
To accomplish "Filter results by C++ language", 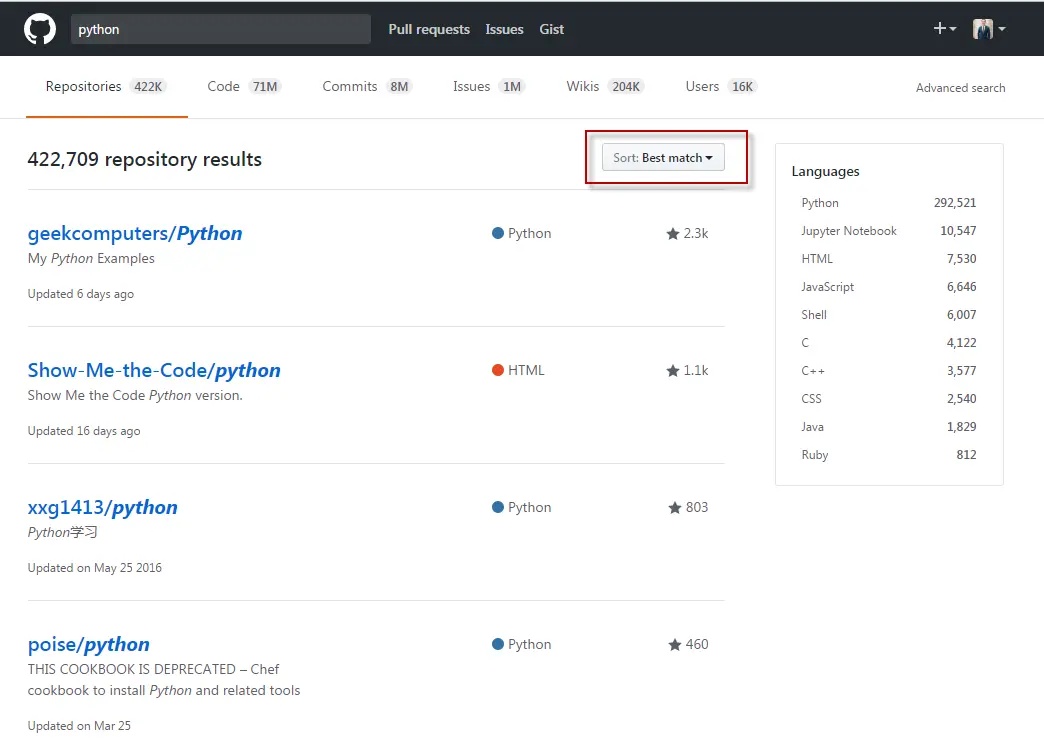I will [x=889, y=371].
